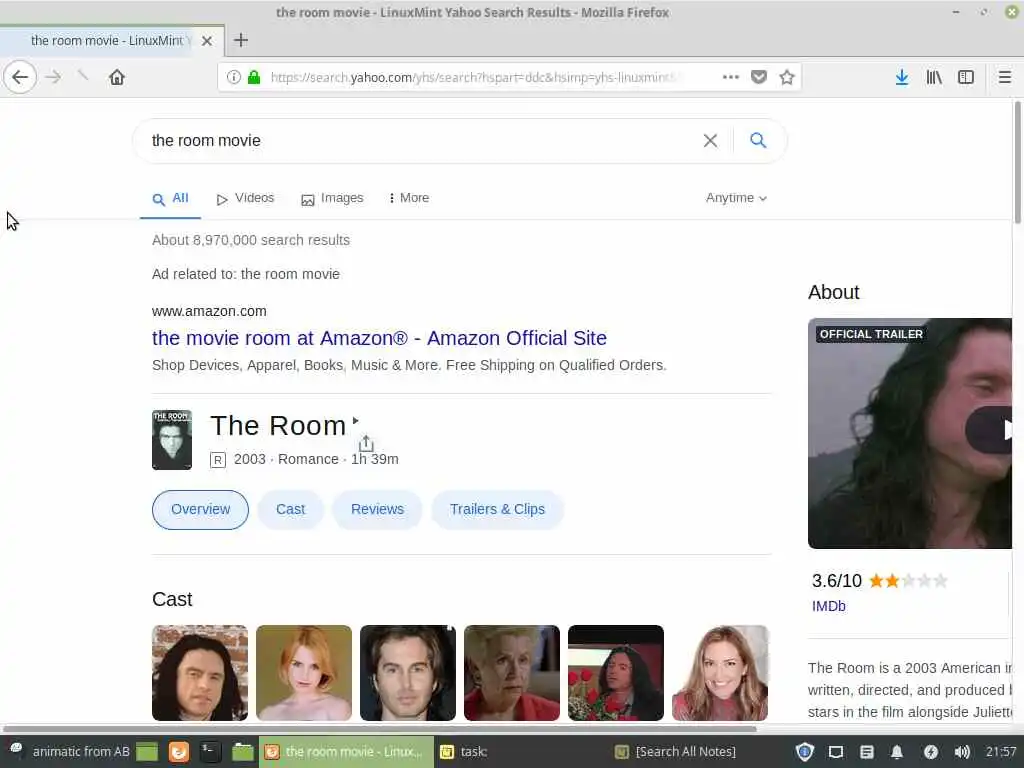Go back to the previous page
This screenshot has width=1024, height=768.
20,77
